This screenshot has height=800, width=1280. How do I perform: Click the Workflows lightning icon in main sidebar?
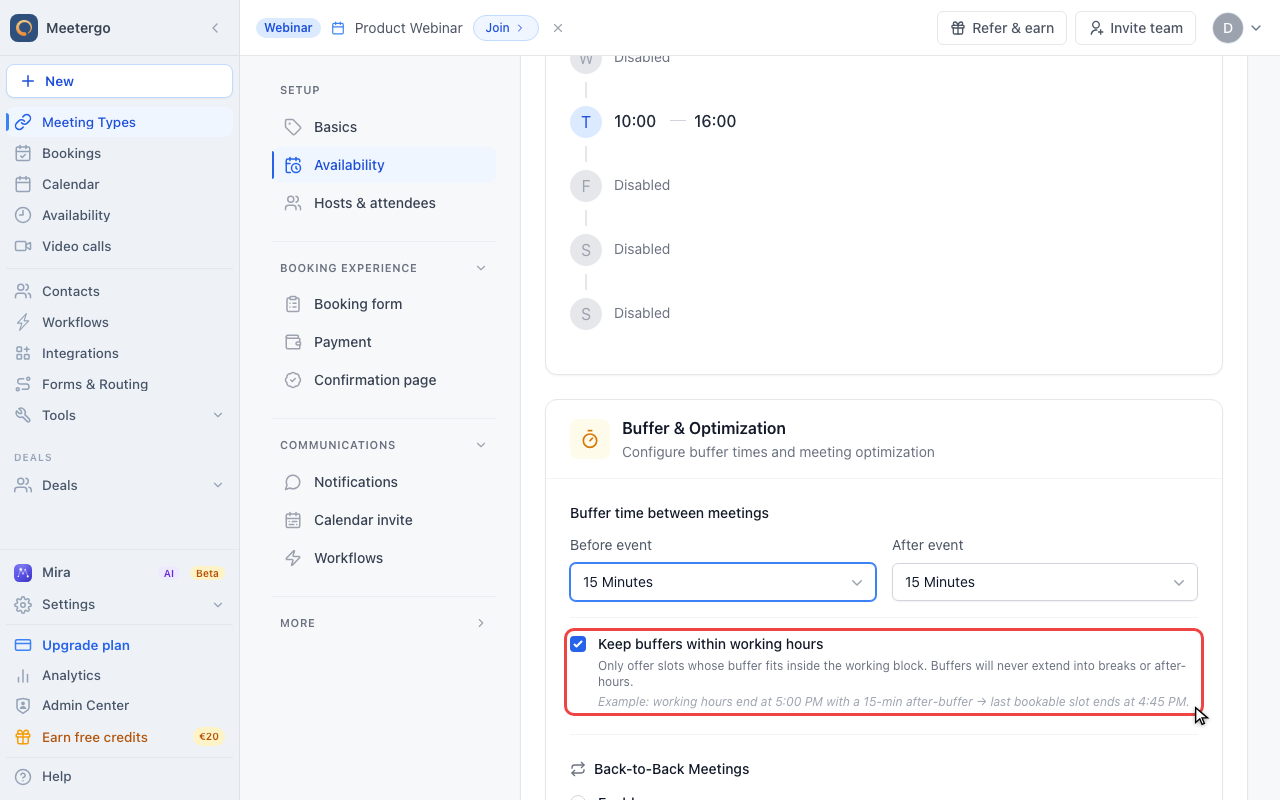(x=23, y=322)
